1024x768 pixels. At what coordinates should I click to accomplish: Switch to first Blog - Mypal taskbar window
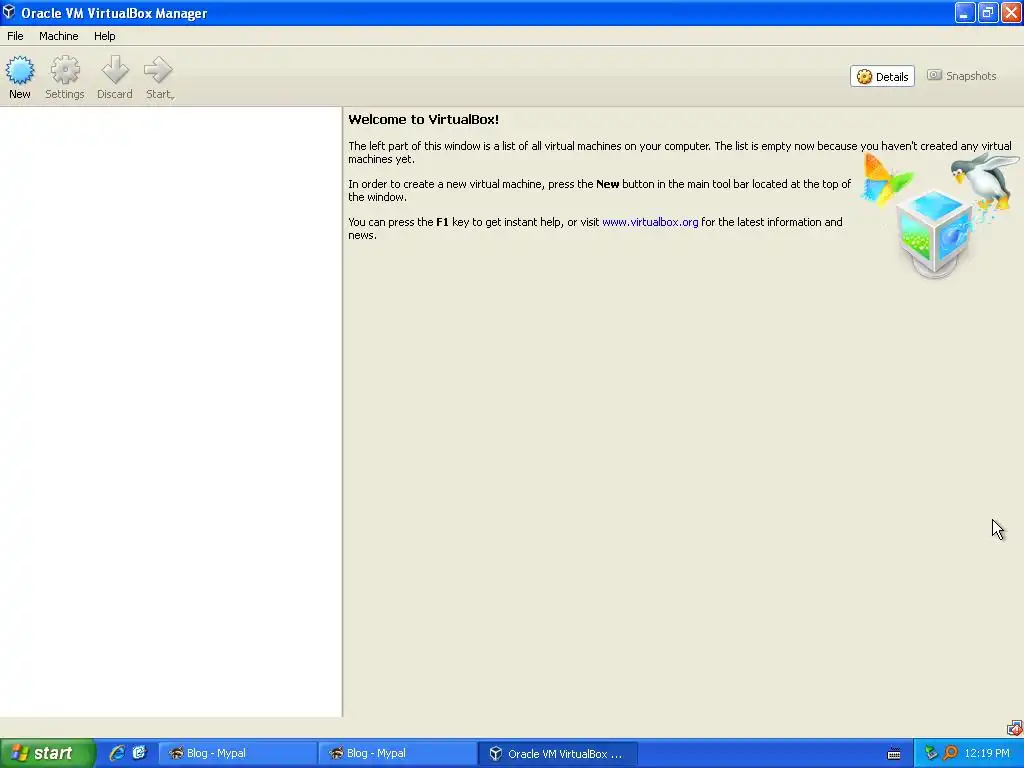pyautogui.click(x=238, y=753)
